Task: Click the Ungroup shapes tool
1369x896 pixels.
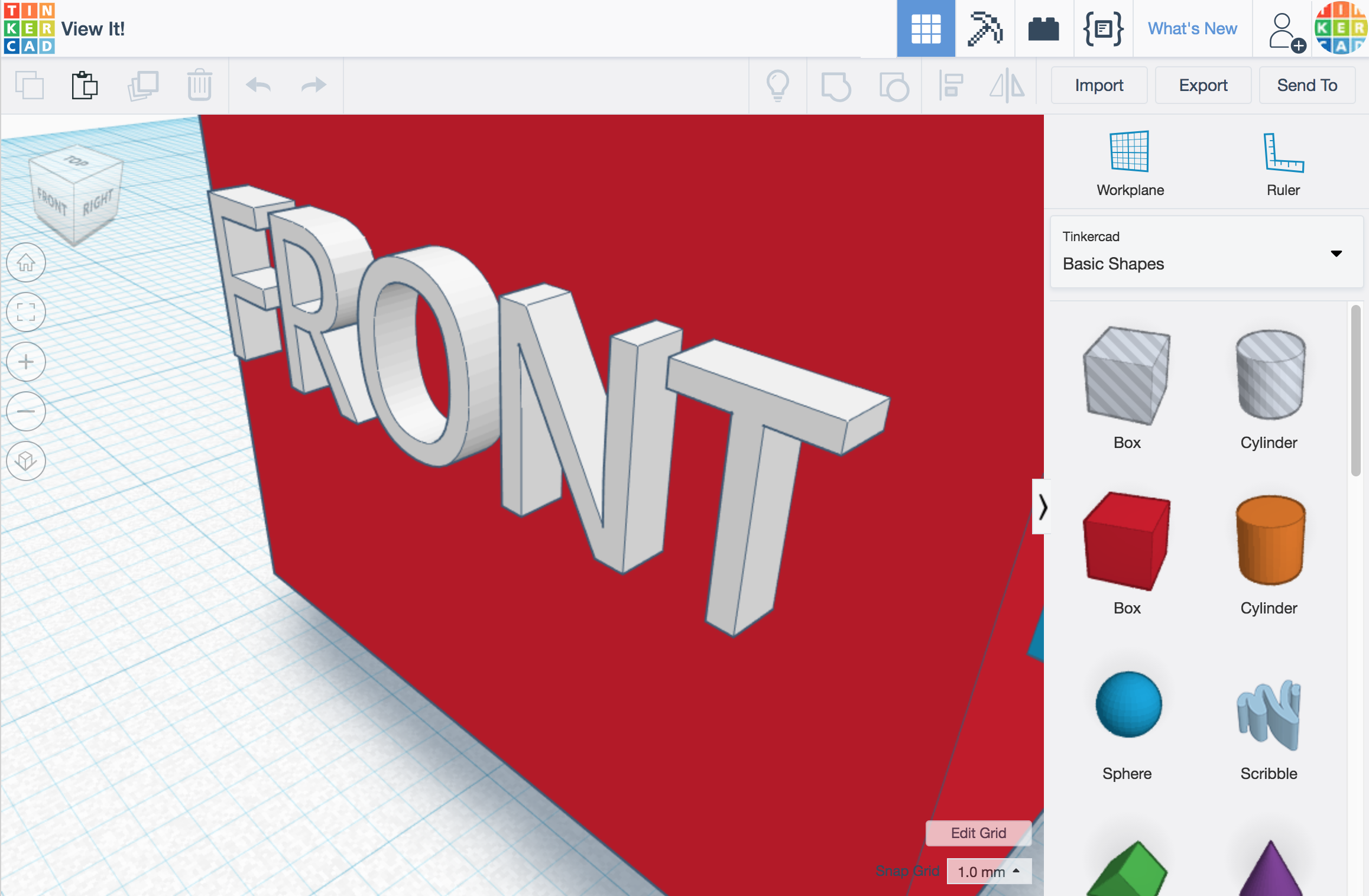Action: (x=894, y=86)
